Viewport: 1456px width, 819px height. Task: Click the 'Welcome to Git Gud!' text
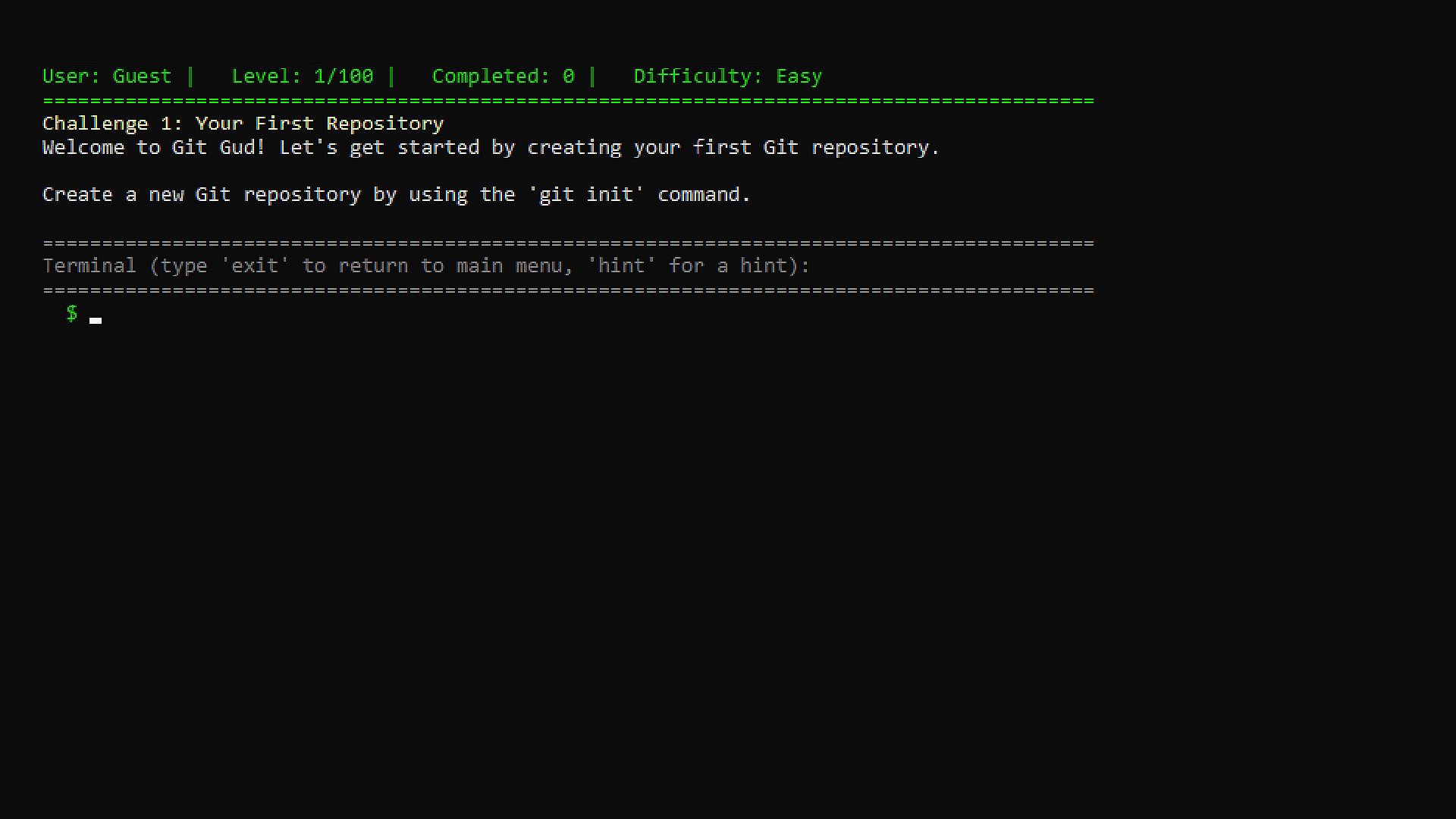tap(154, 148)
